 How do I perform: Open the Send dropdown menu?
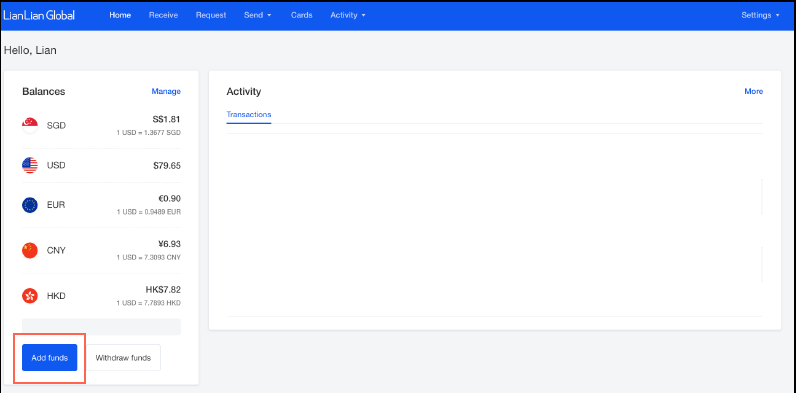pyautogui.click(x=257, y=15)
